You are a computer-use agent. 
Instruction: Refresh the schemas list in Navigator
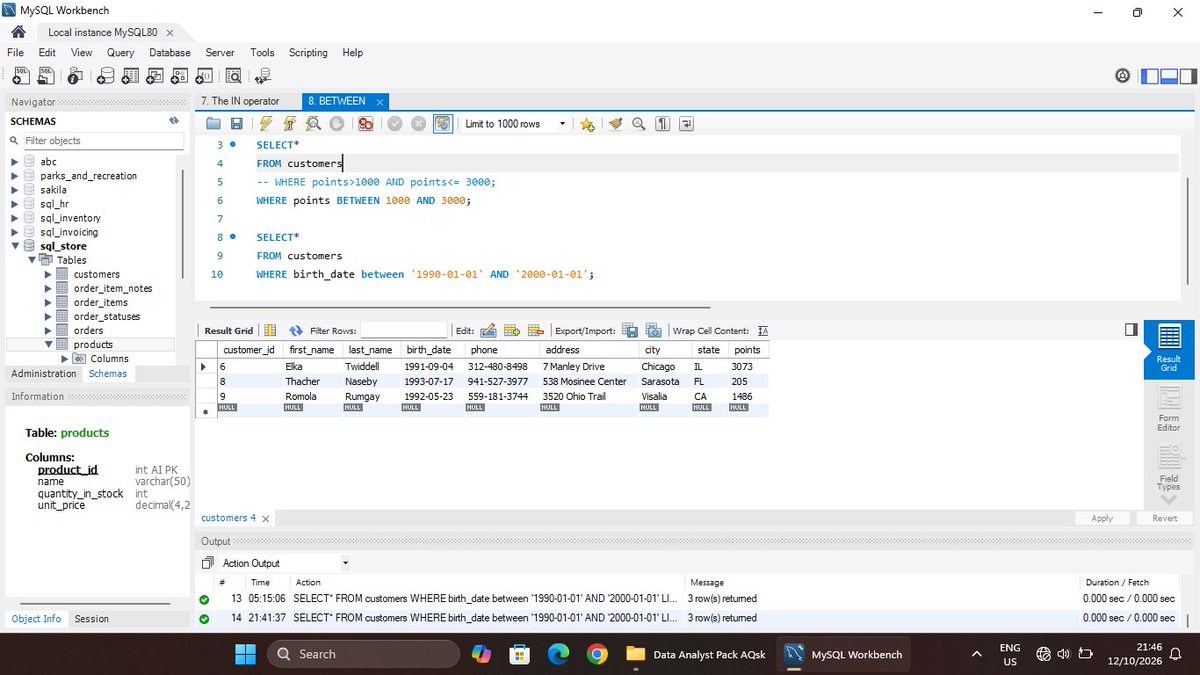(x=174, y=121)
